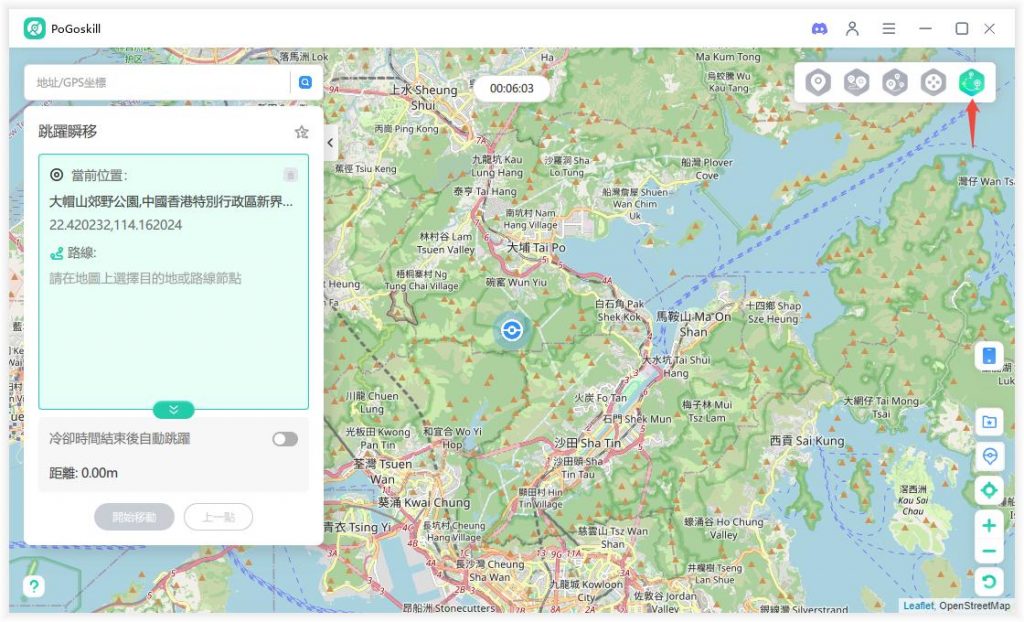Click the star favorite icon in panel
The height and width of the screenshot is (622, 1024).
click(301, 132)
